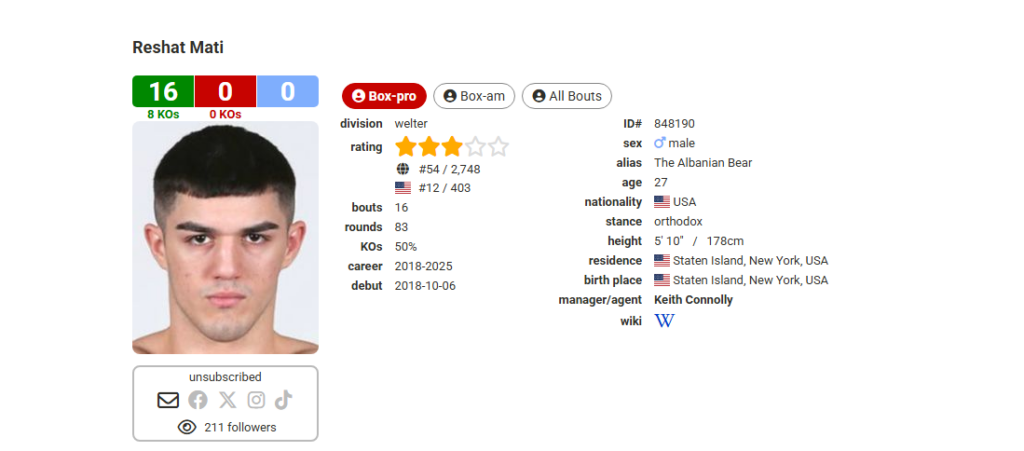1024x451 pixels.
Task: Open the X (Twitter) icon
Action: coord(228,400)
